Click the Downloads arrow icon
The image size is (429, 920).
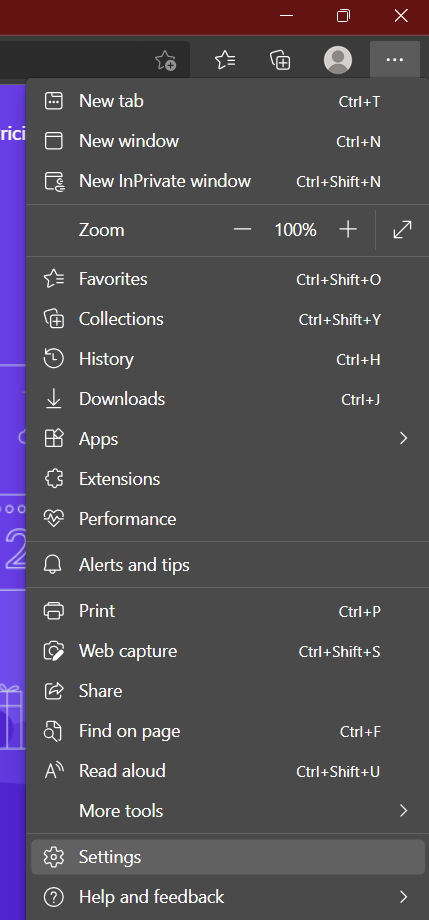(53, 399)
